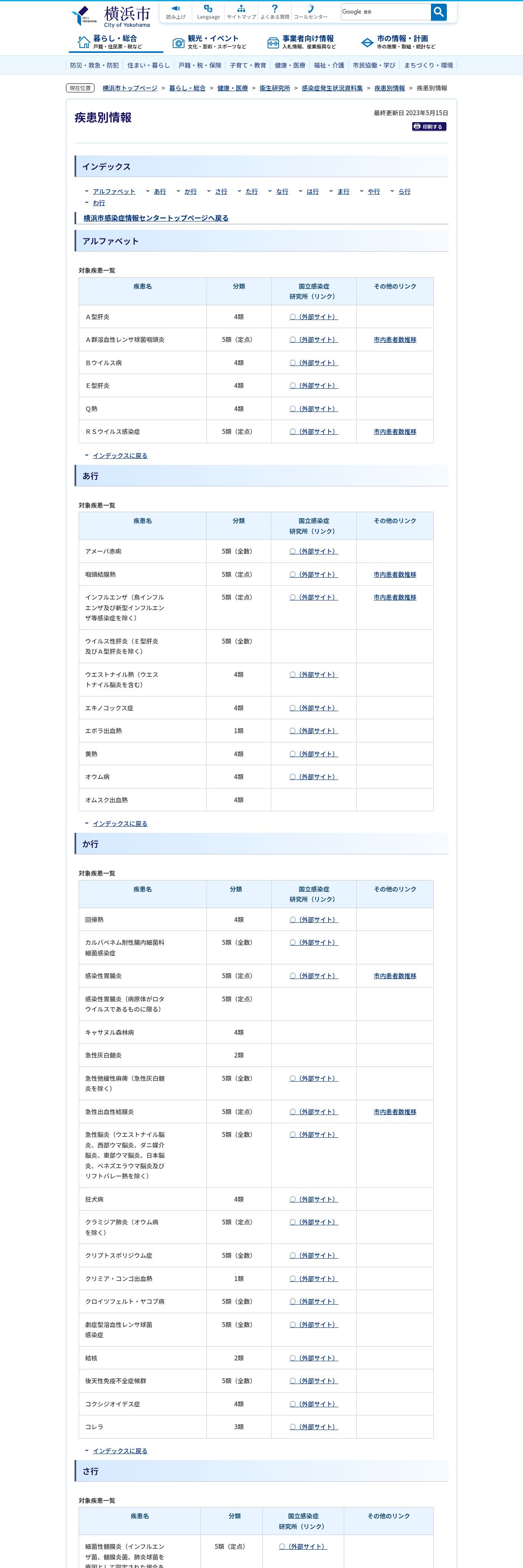Jump to ま行 index section
Viewport: 523px width, 1568px height.
coord(343,191)
